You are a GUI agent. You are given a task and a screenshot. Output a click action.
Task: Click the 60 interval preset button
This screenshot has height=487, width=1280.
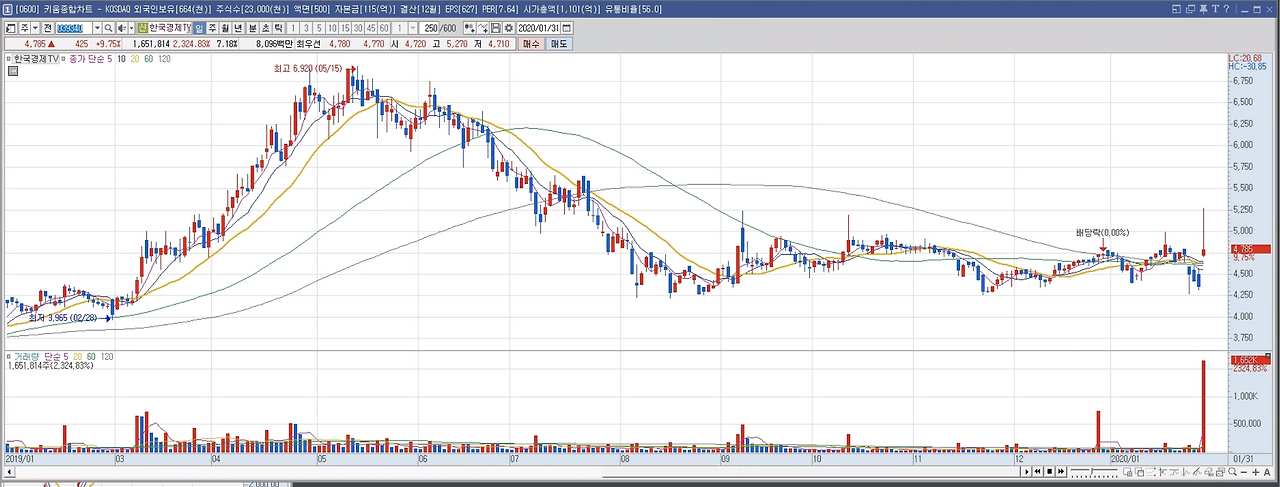[383, 28]
